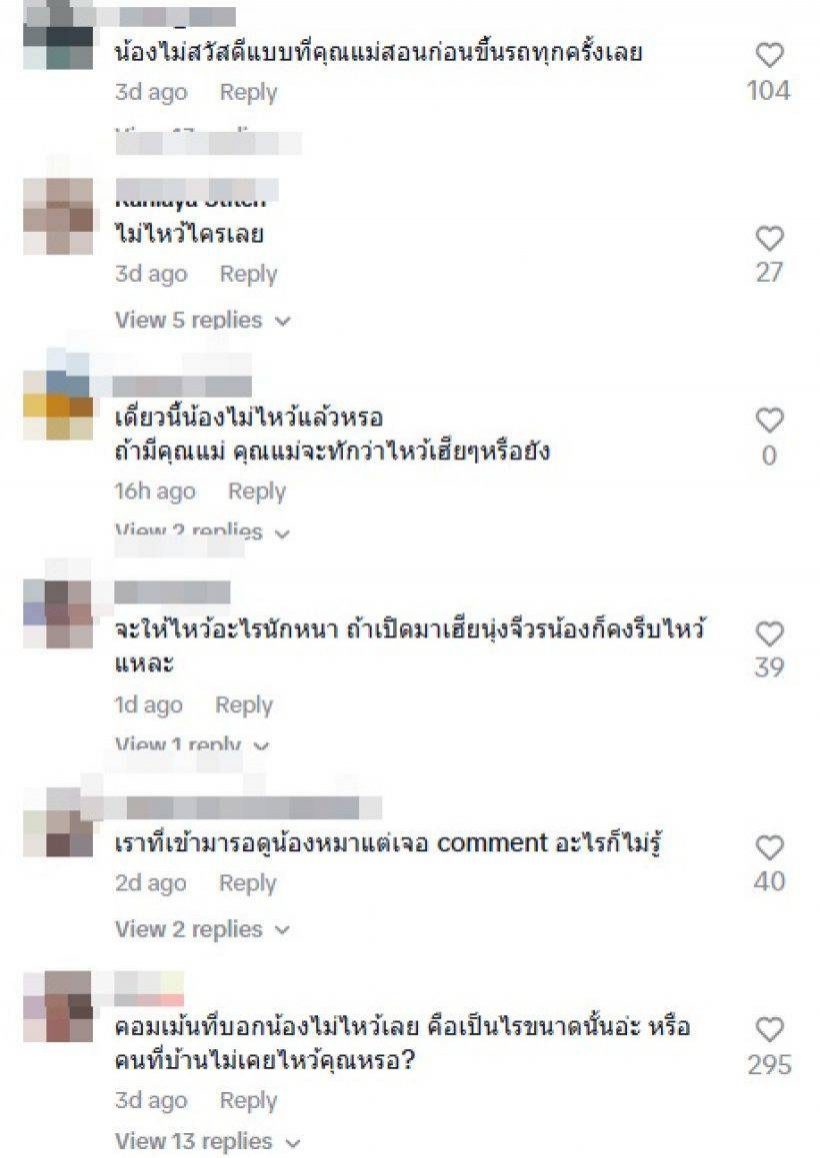The width and height of the screenshot is (820, 1158).
Task: Expand View 5 replies
Action: click(203, 320)
